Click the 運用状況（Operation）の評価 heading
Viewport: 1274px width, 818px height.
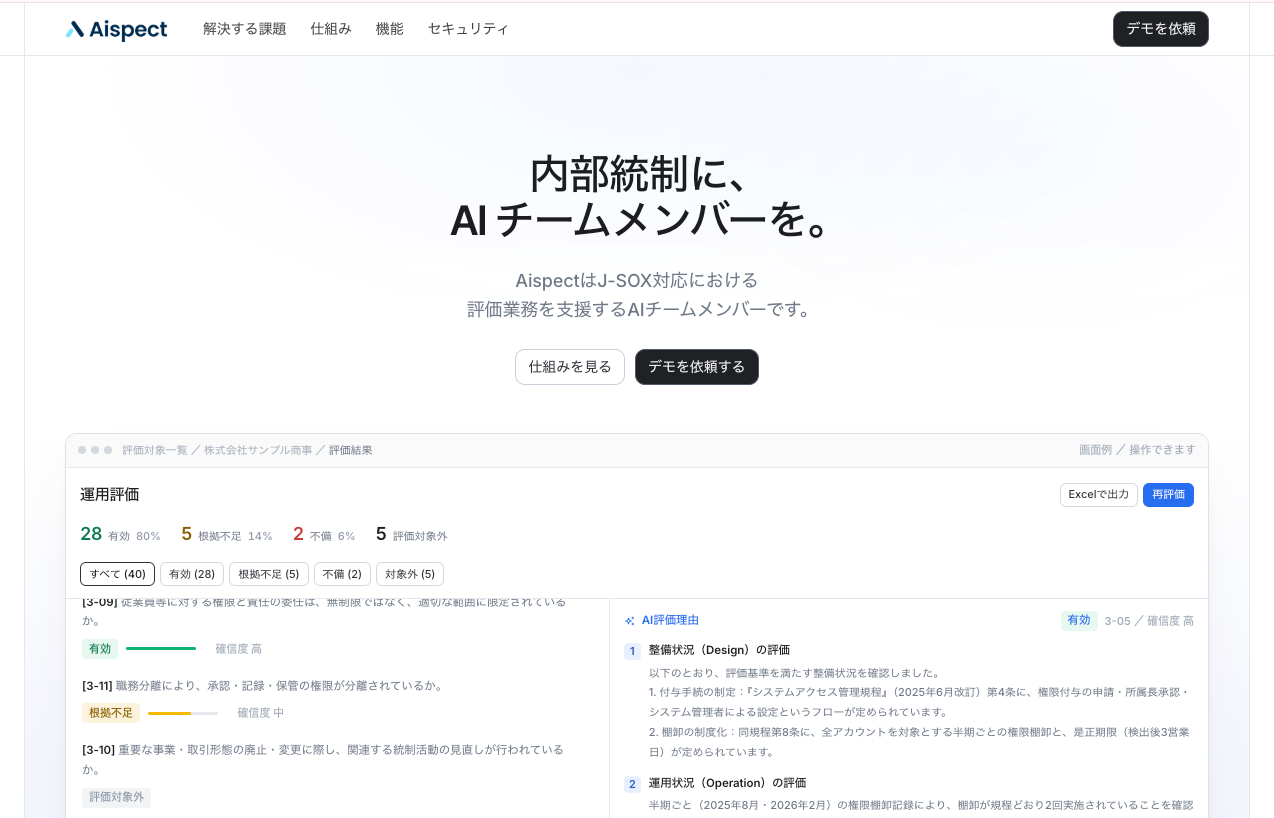click(727, 783)
